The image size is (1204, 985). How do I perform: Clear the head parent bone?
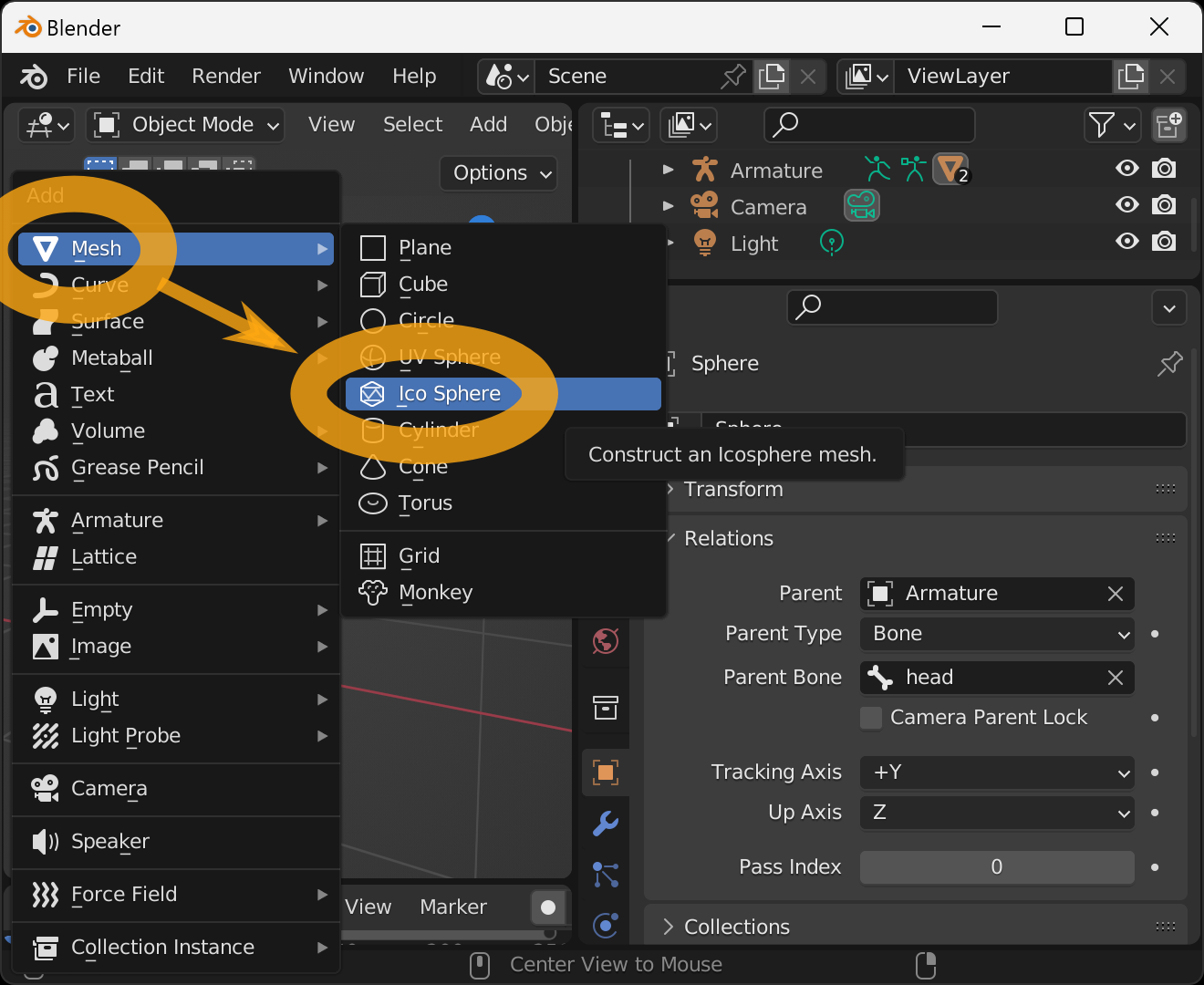click(x=1115, y=678)
